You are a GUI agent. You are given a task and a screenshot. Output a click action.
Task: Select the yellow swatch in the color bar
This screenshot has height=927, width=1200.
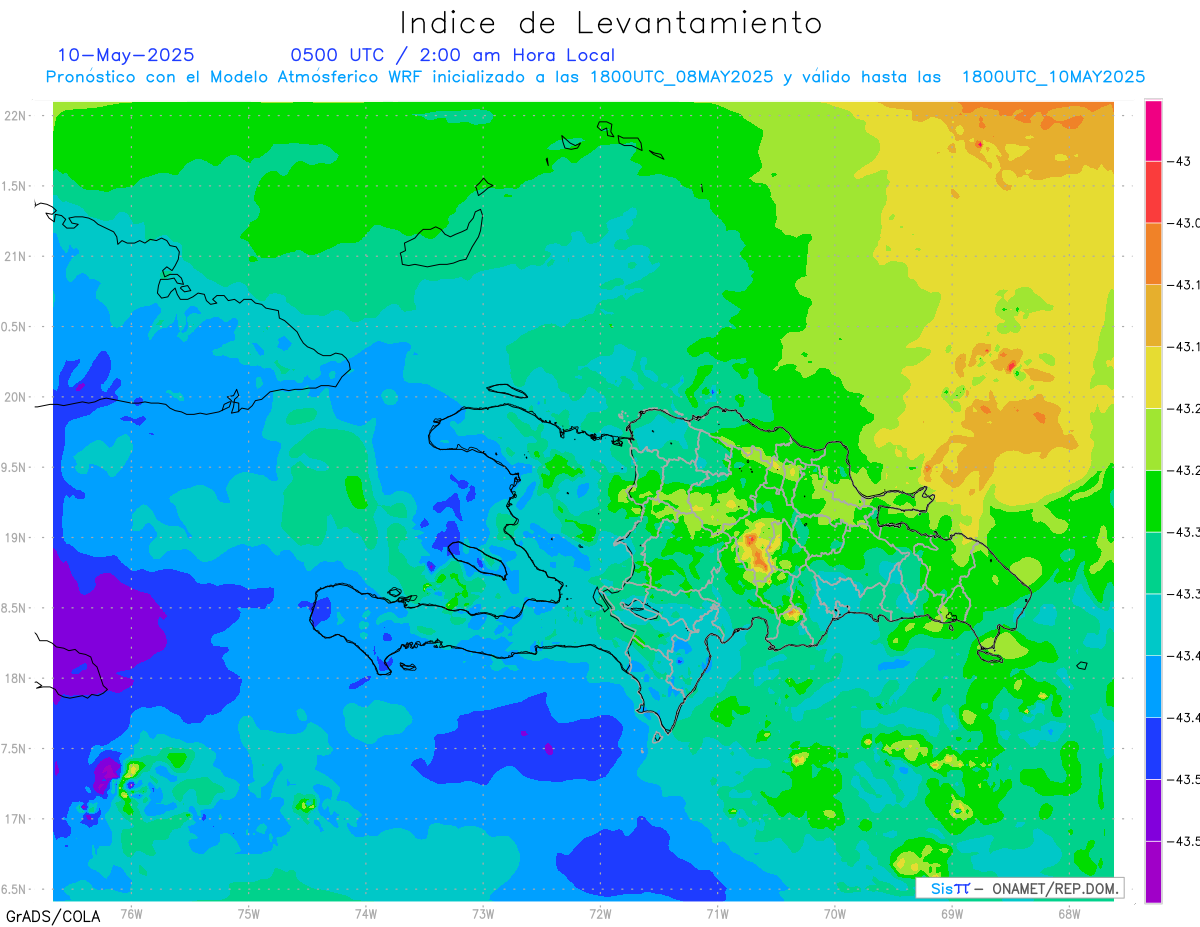[1153, 377]
